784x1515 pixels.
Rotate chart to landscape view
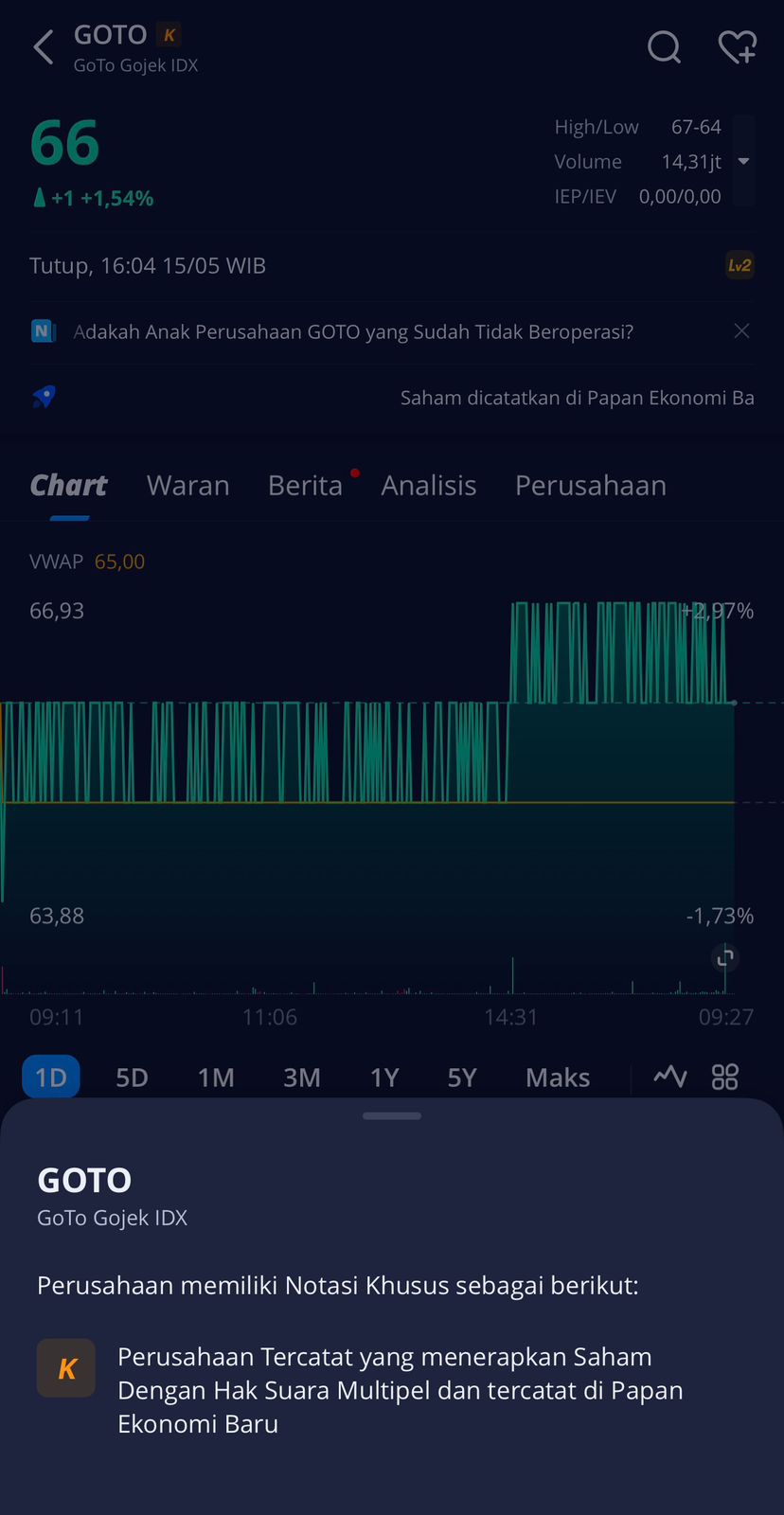pyautogui.click(x=725, y=958)
